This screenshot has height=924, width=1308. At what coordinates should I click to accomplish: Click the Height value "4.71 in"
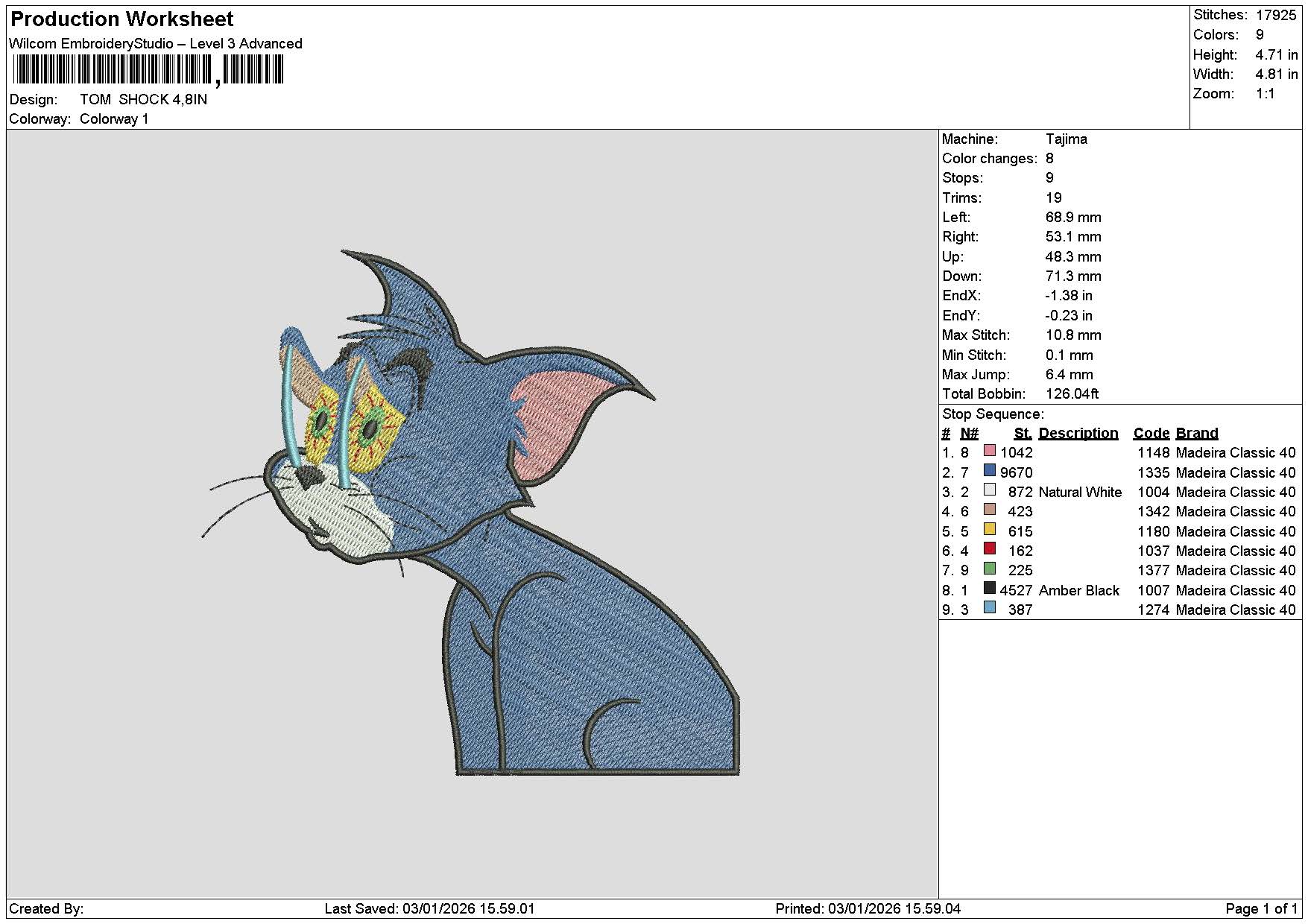[1277, 55]
